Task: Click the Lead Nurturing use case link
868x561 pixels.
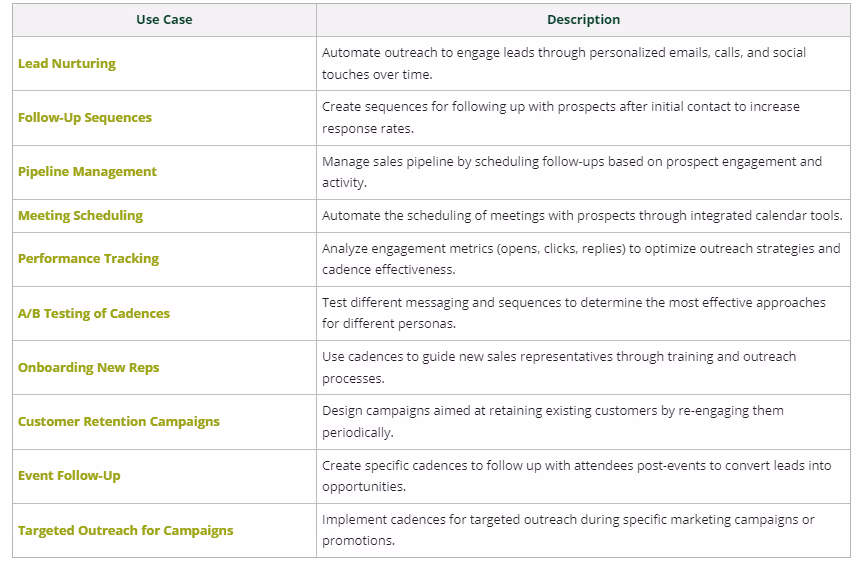Action: pyautogui.click(x=66, y=64)
